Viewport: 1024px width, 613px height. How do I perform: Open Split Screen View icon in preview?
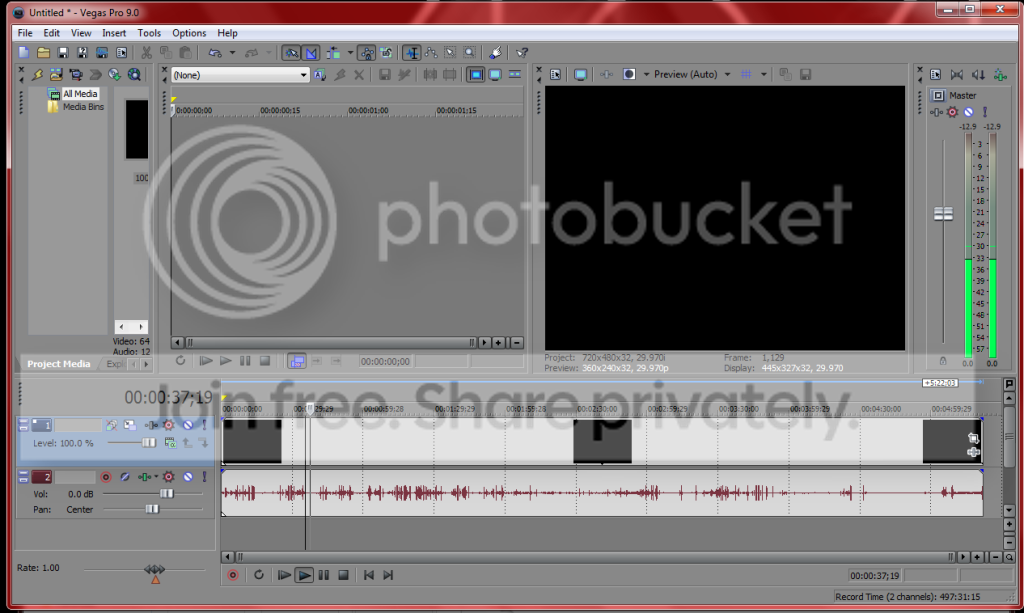629,74
